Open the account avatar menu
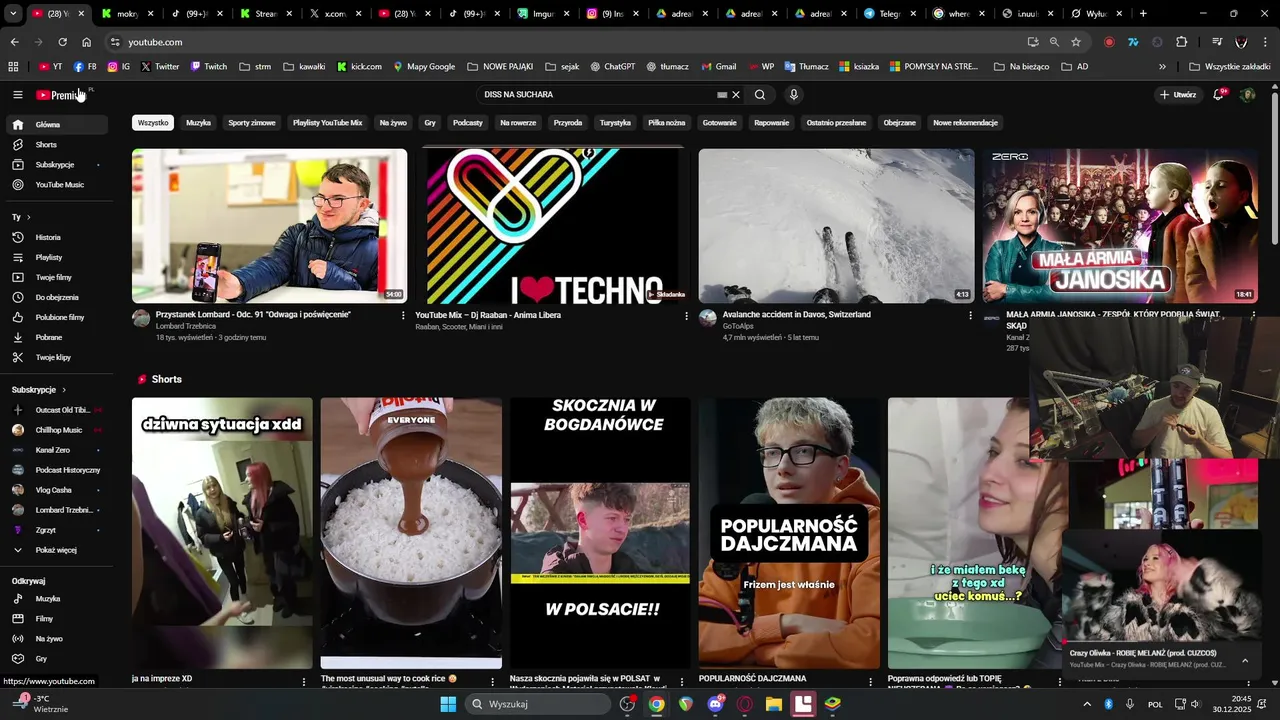 coord(1247,95)
